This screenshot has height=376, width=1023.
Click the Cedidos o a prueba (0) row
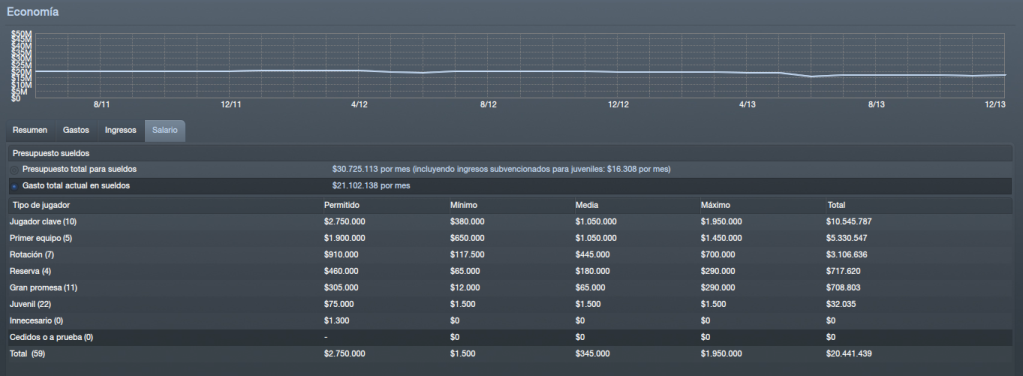click(510, 337)
